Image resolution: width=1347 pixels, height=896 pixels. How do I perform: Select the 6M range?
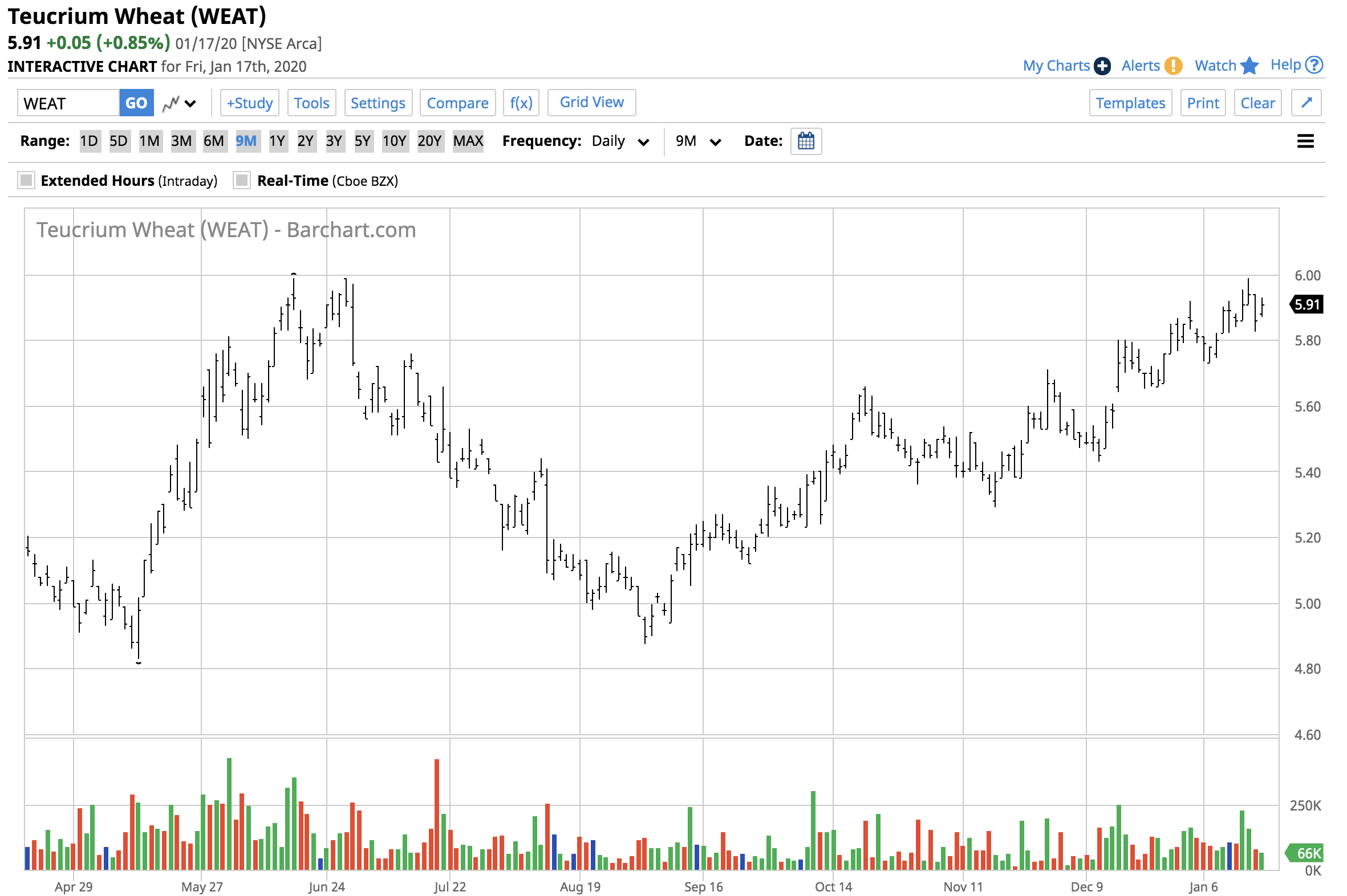tap(214, 141)
